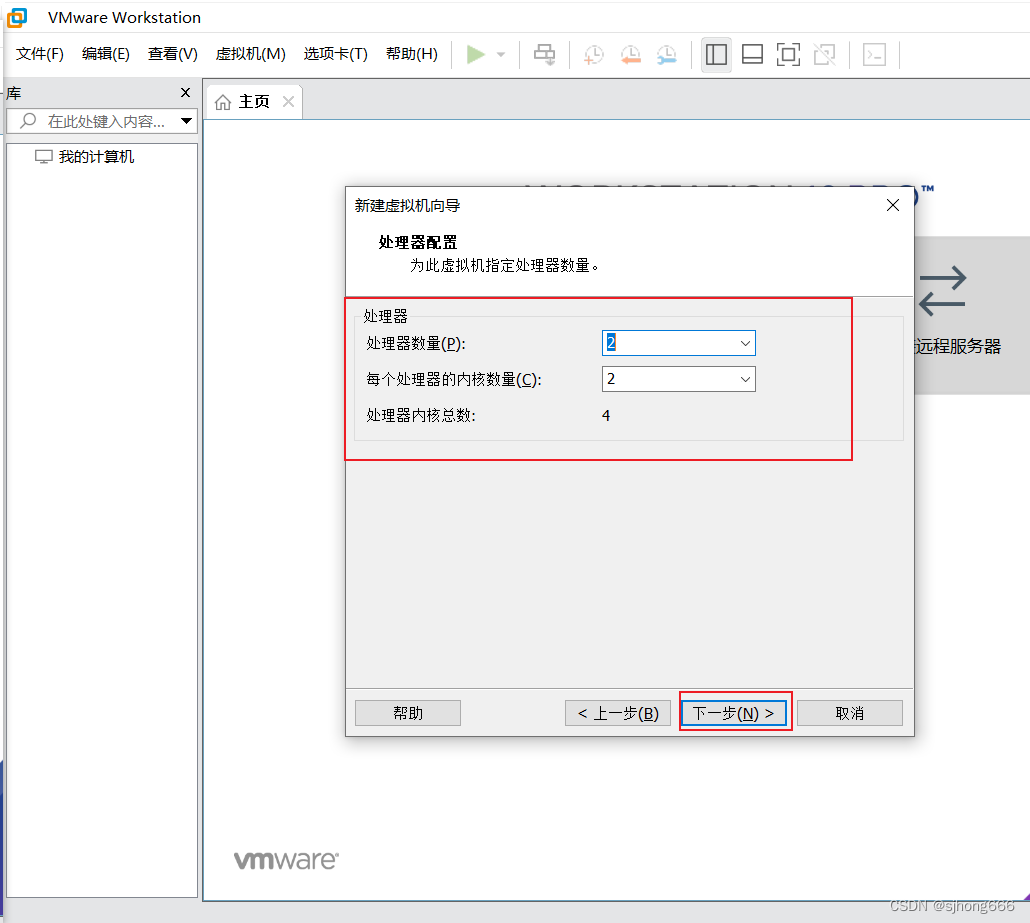Screen dimensions: 1030x923
Task: Close the 主页 tab
Action: [288, 102]
